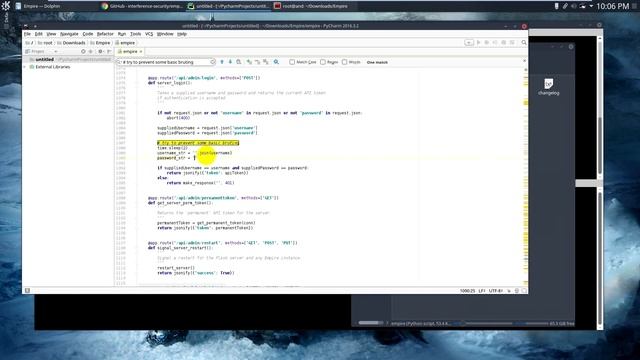Go to next search occurrence arrow
This screenshot has height=360, width=640.
230,62
